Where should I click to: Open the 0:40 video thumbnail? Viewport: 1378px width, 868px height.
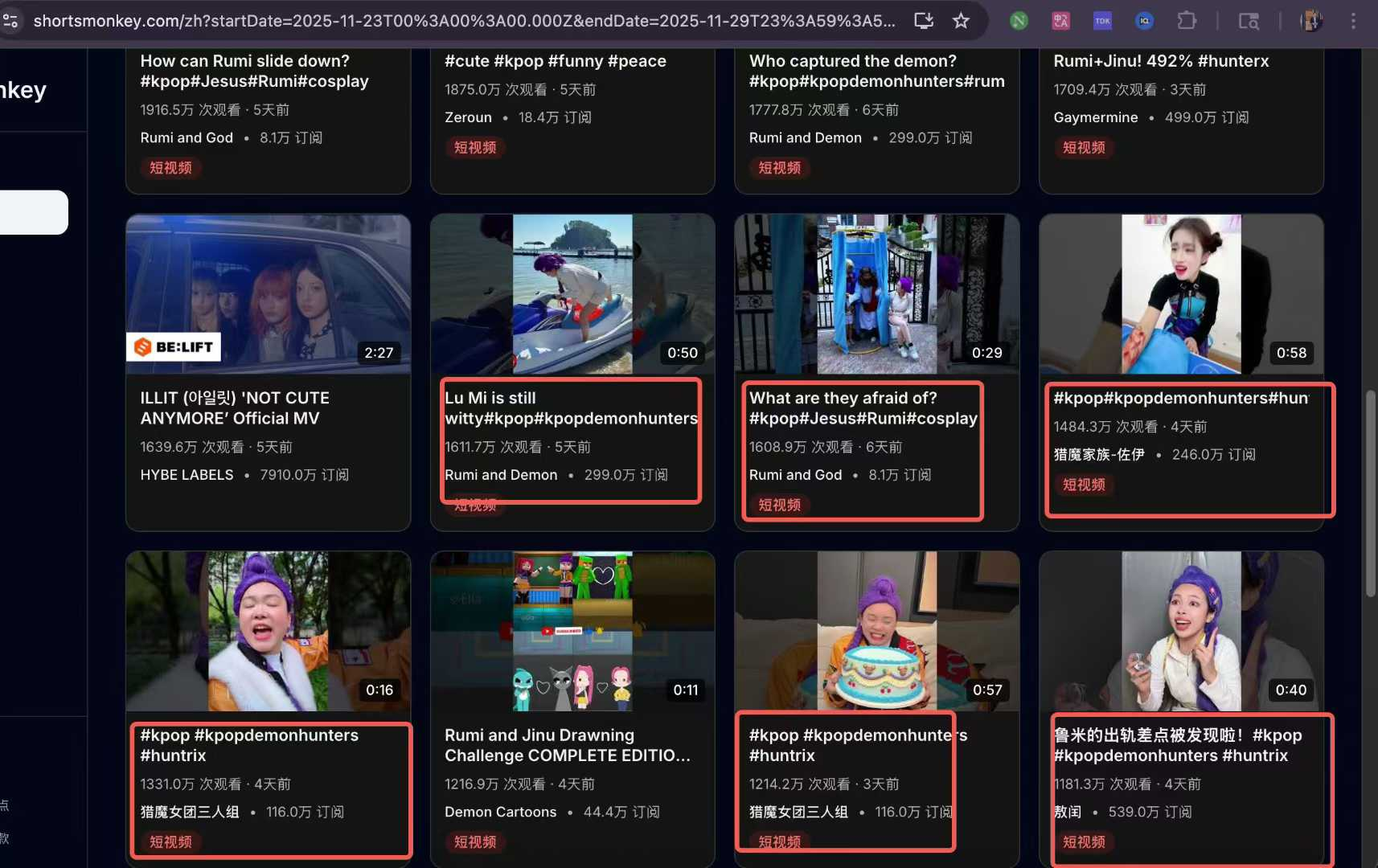pos(1181,631)
